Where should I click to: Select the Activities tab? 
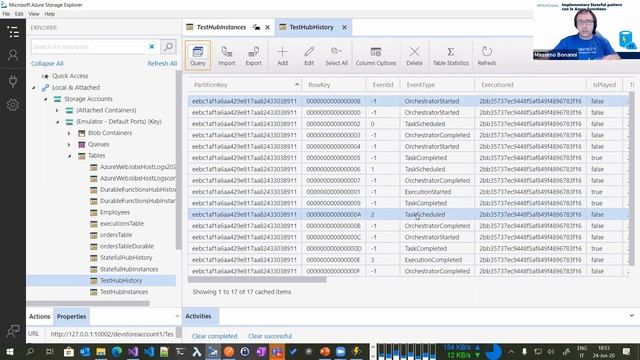coord(198,316)
